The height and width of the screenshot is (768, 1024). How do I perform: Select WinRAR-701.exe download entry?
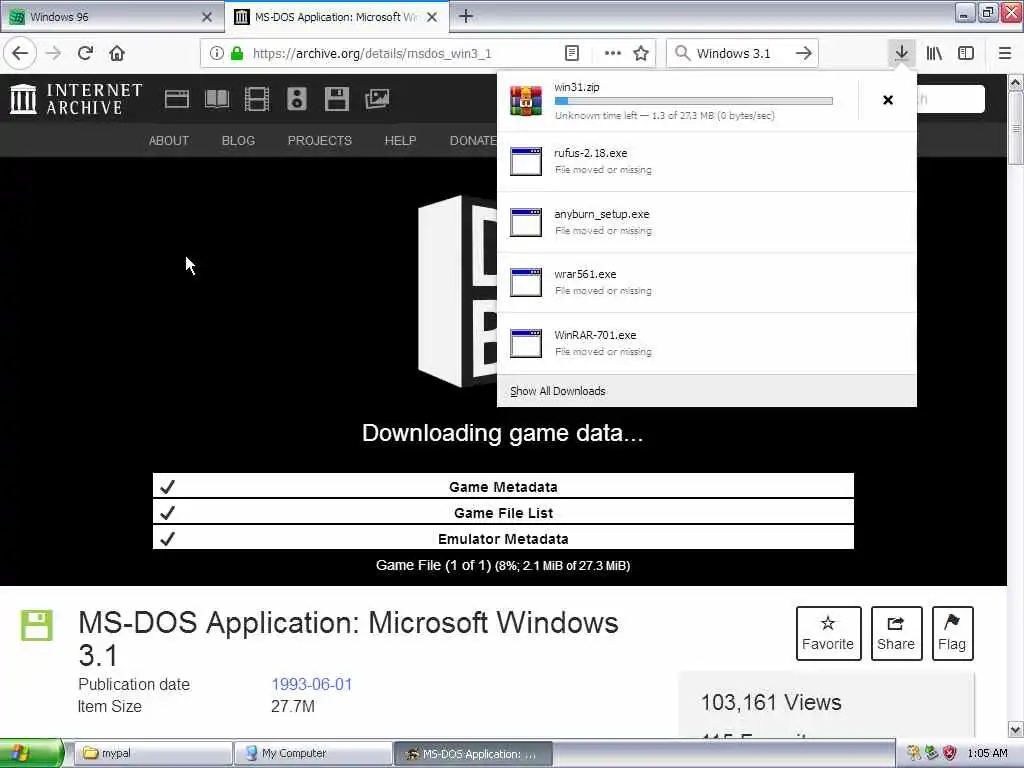707,343
